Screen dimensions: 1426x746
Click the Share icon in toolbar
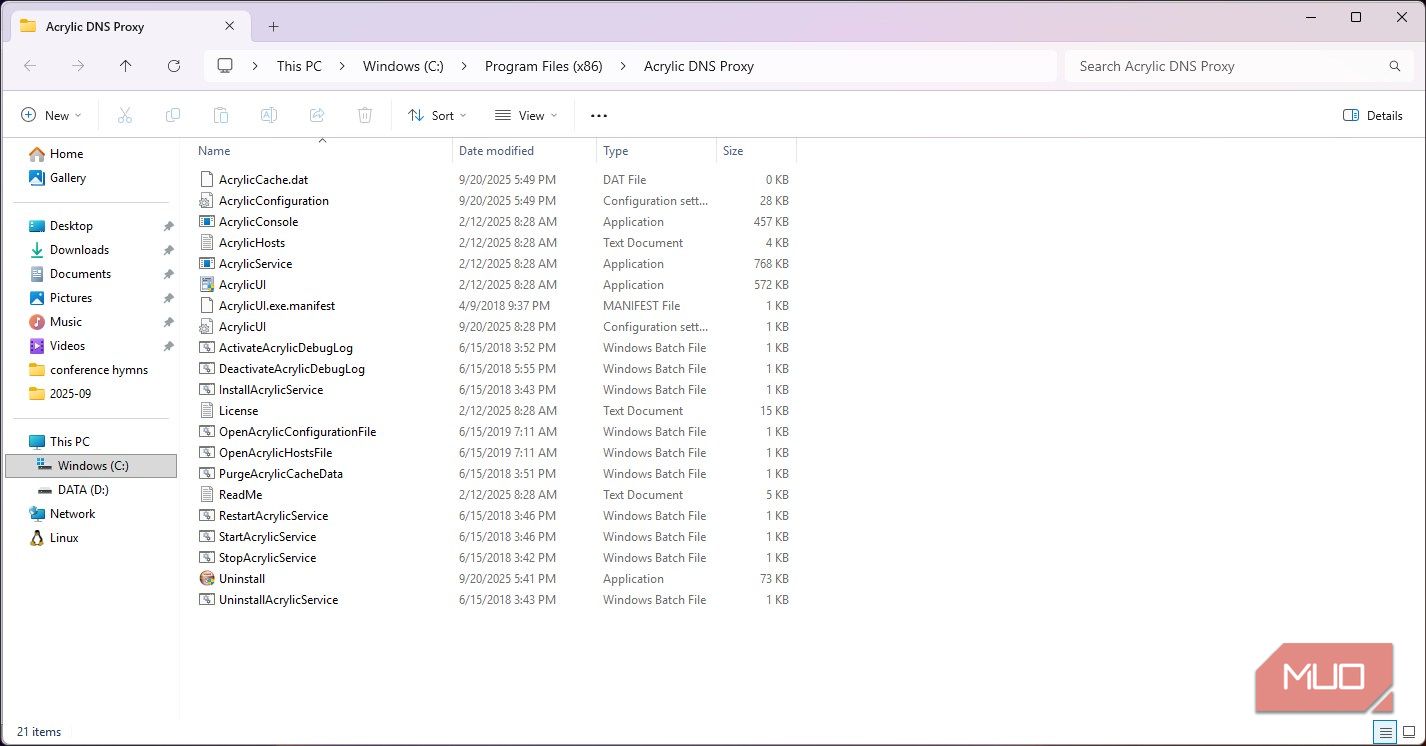point(317,115)
